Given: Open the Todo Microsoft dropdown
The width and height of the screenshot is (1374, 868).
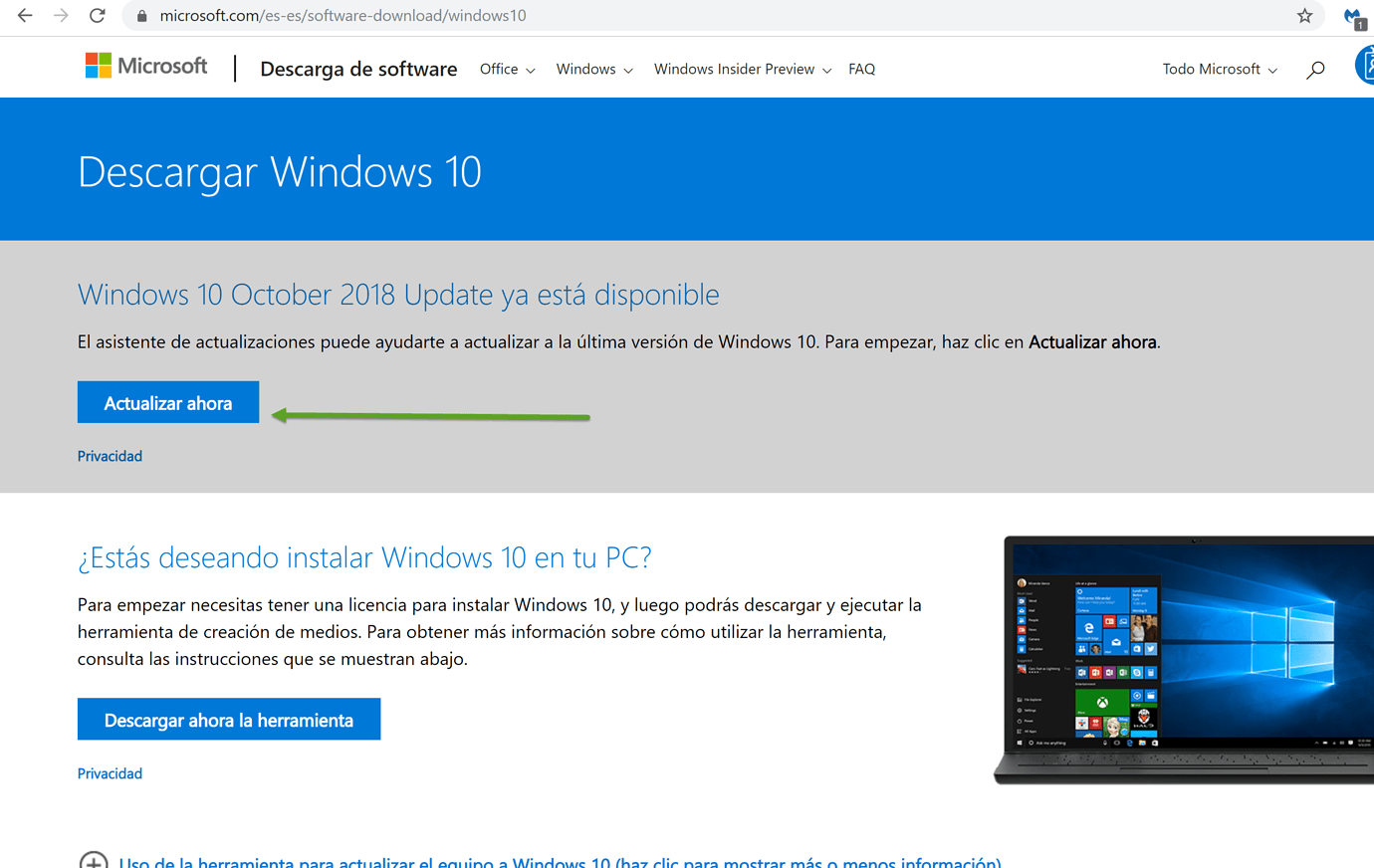Looking at the screenshot, I should tap(1219, 70).
